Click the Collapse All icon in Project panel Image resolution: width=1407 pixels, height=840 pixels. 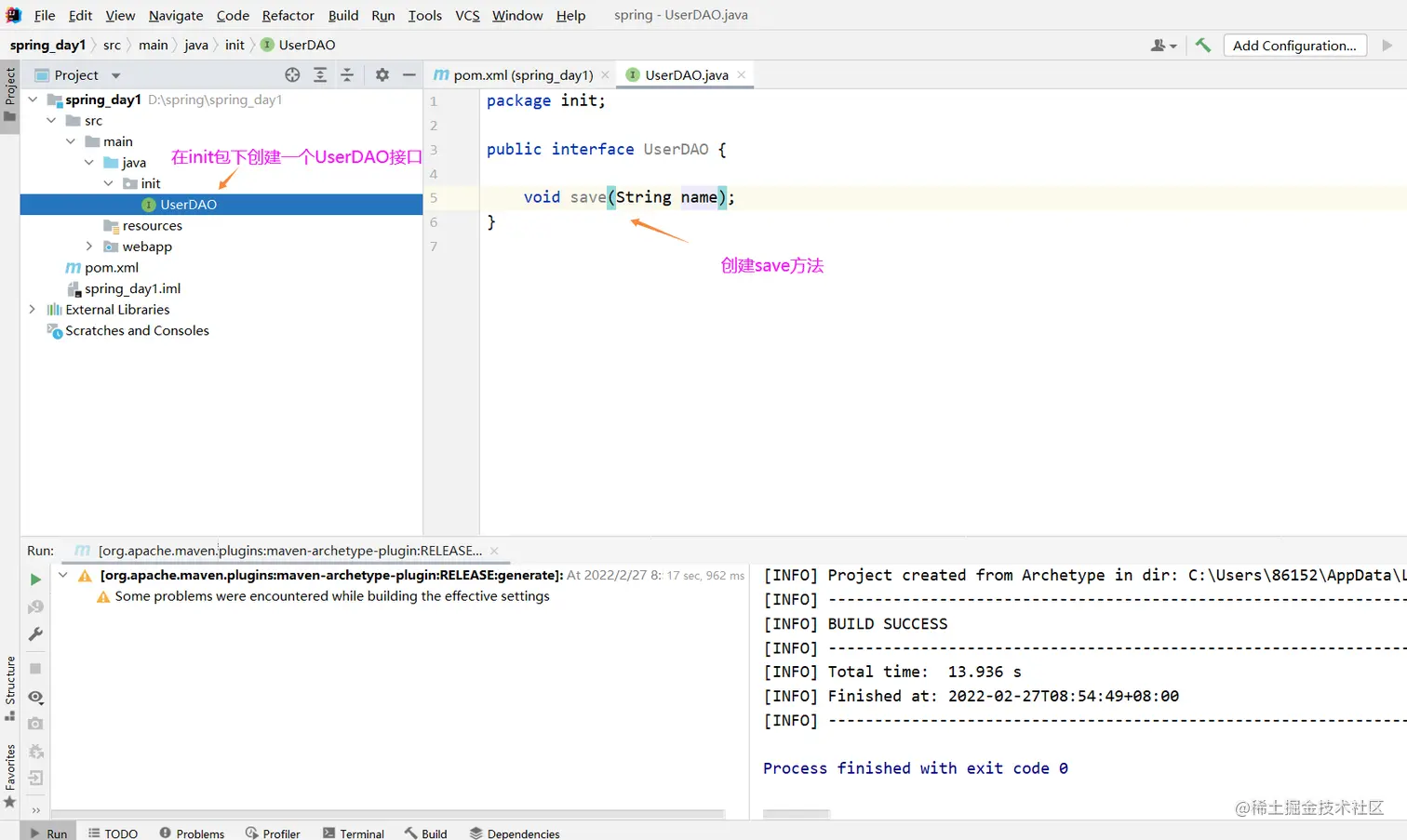347,75
